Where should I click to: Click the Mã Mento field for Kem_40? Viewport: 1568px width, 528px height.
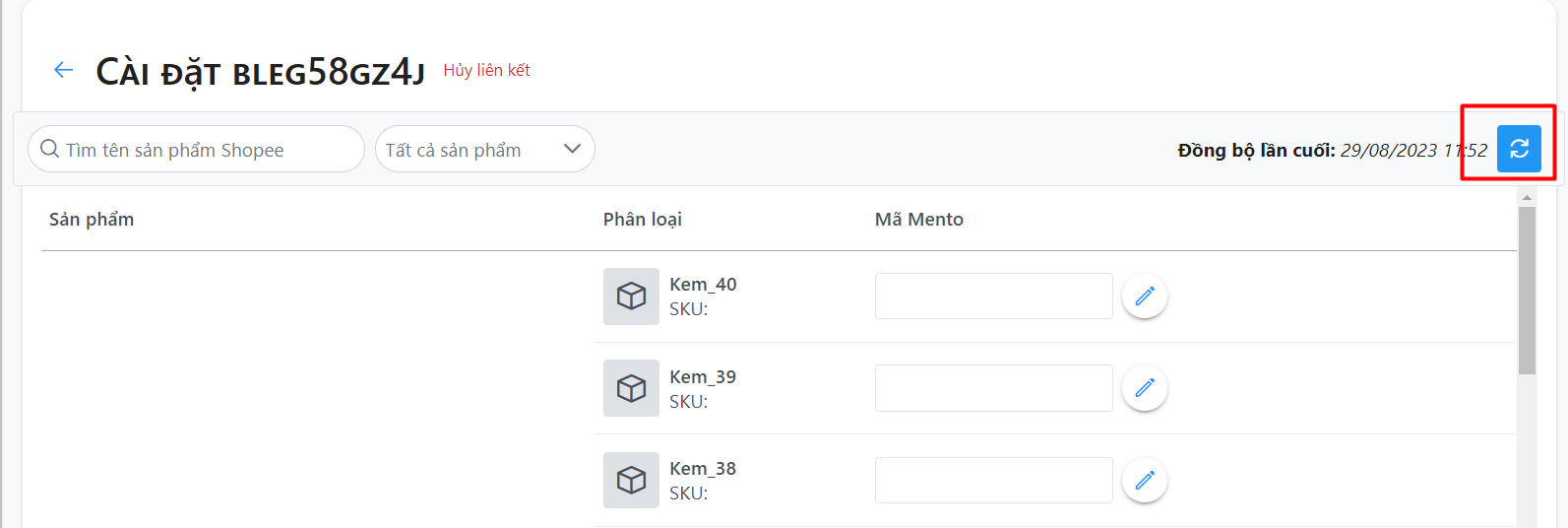[x=993, y=297]
